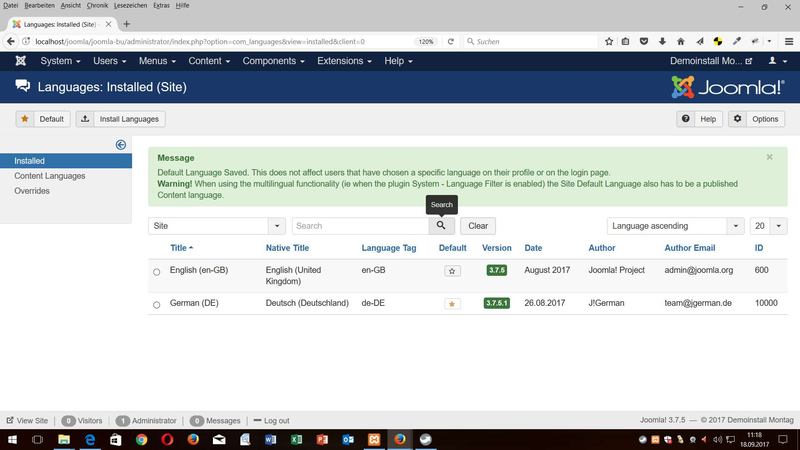Open the Help dropdown in the top menu
This screenshot has width=800, height=450.
(x=398, y=61)
